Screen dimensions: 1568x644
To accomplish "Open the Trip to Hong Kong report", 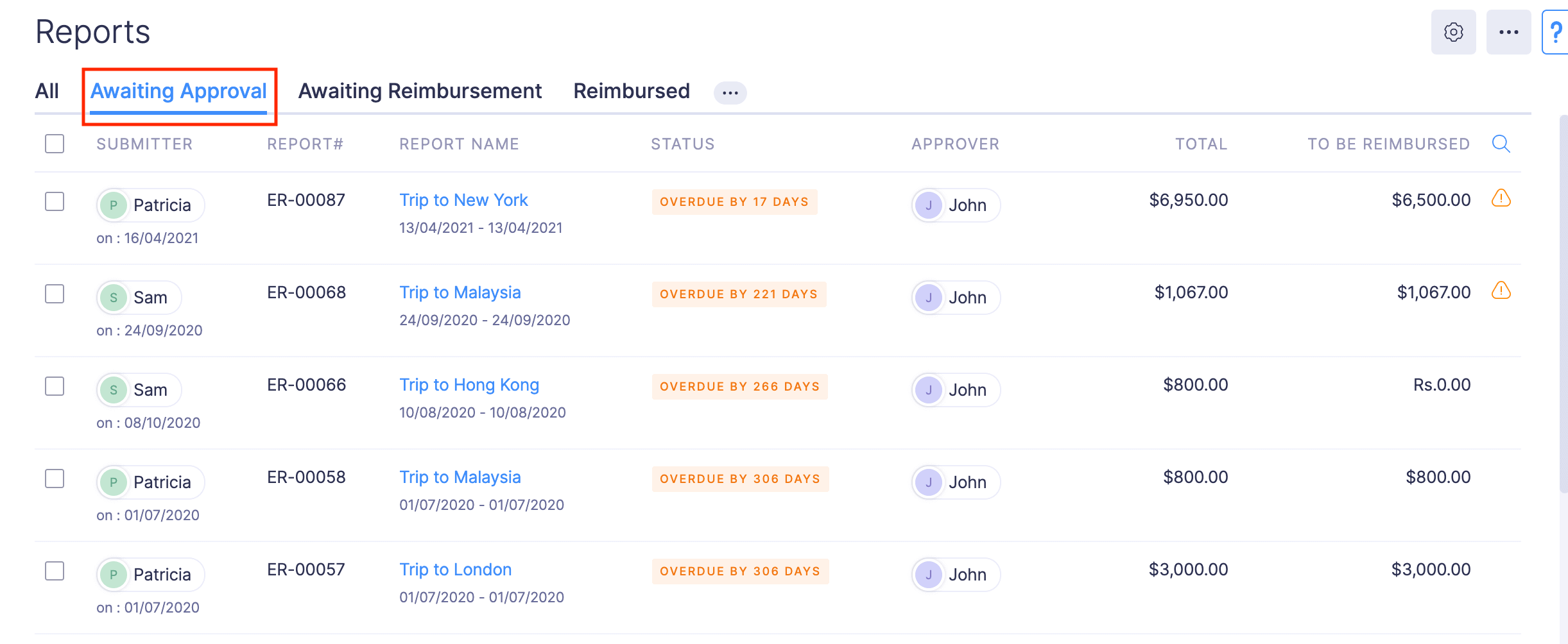I will click(469, 385).
